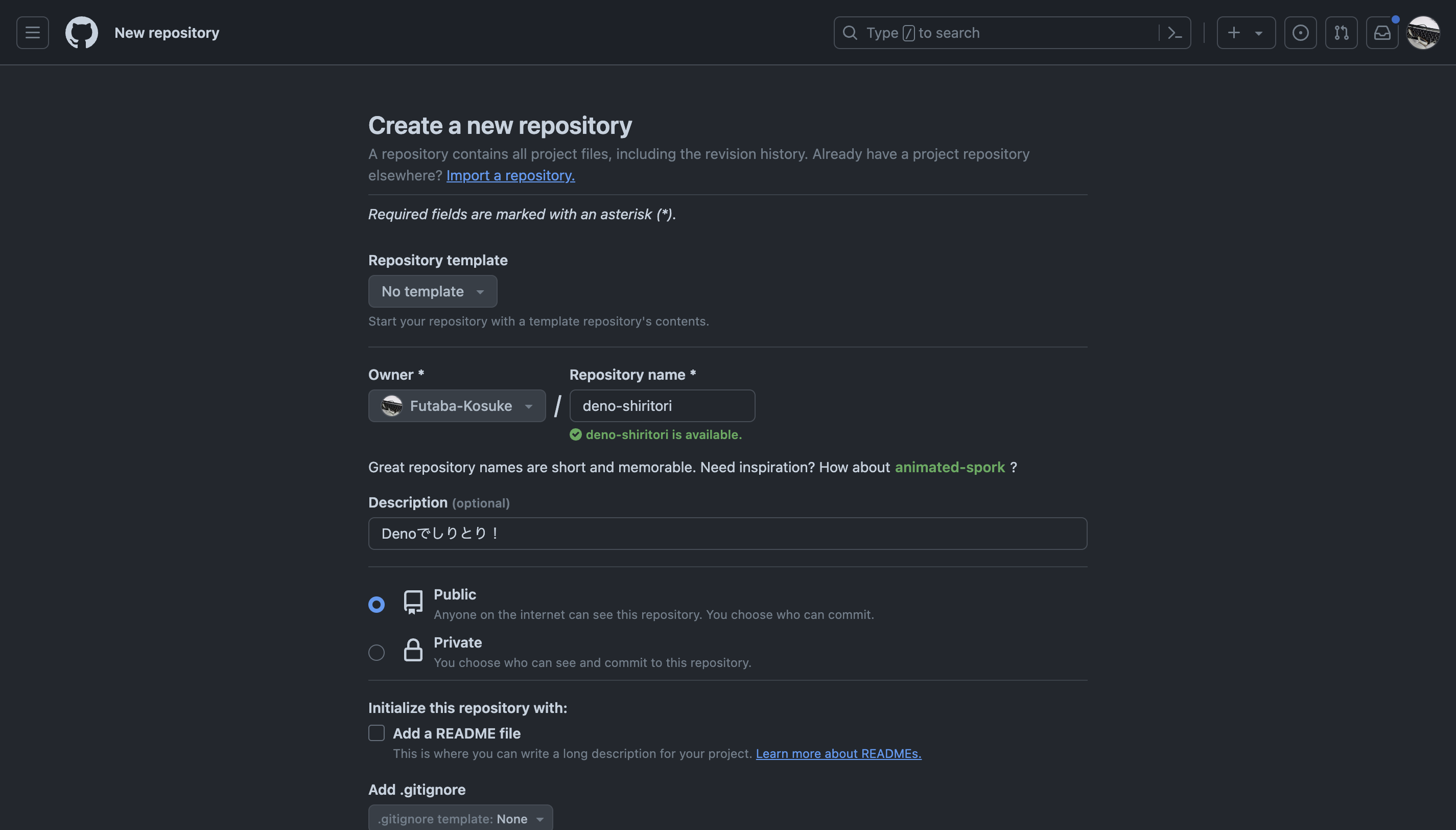This screenshot has width=1456, height=830.
Task: Open the notifications inbox icon
Action: pos(1382,33)
